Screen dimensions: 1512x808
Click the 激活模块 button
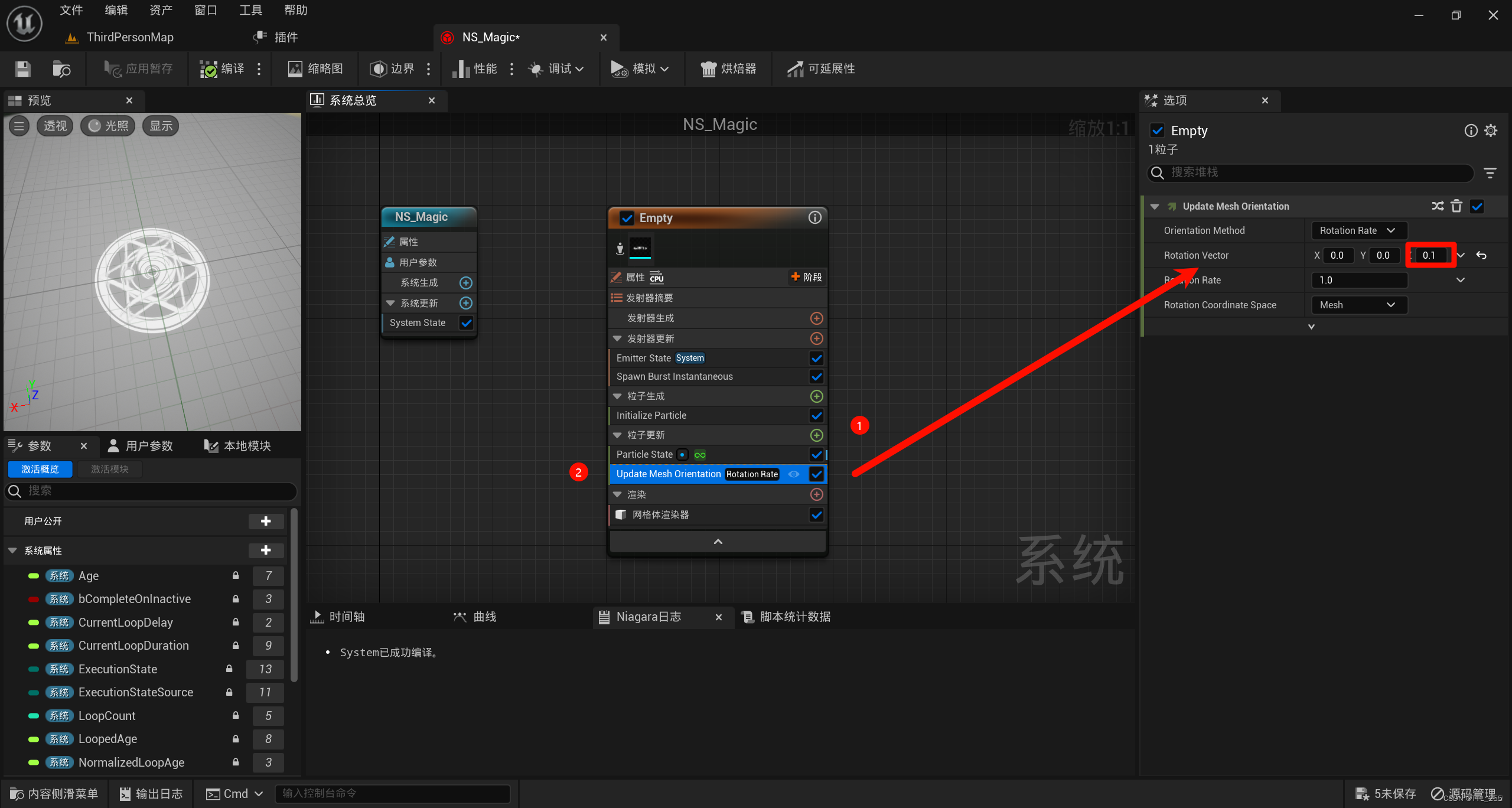(x=110, y=469)
